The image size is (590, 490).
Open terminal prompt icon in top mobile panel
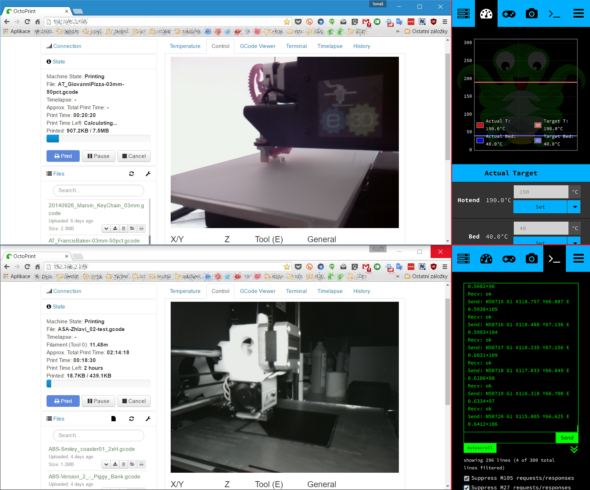tap(554, 14)
